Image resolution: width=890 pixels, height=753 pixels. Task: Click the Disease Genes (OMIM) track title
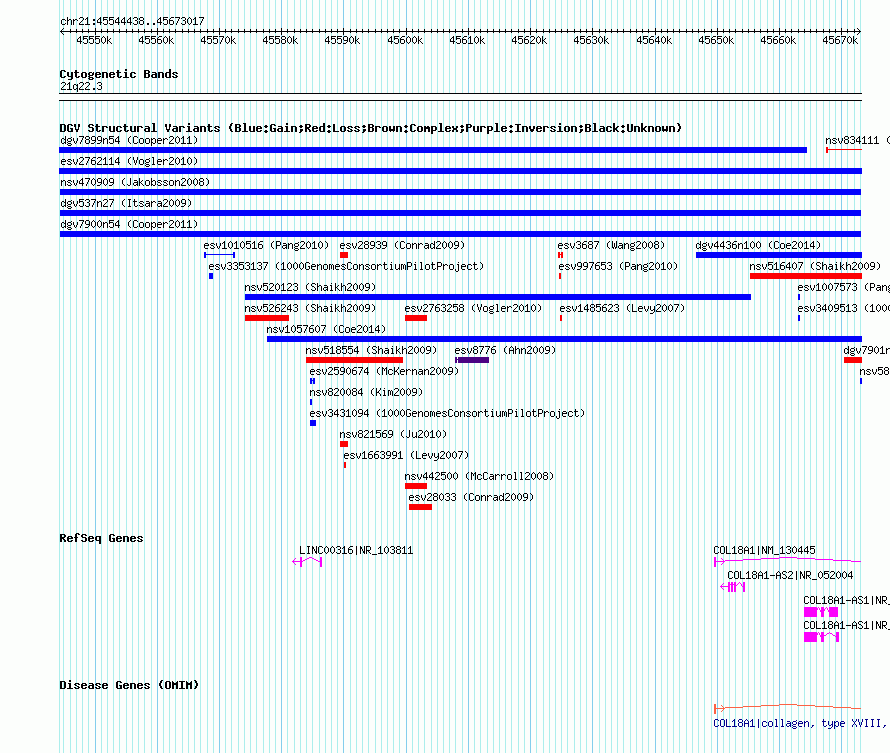pos(129,685)
